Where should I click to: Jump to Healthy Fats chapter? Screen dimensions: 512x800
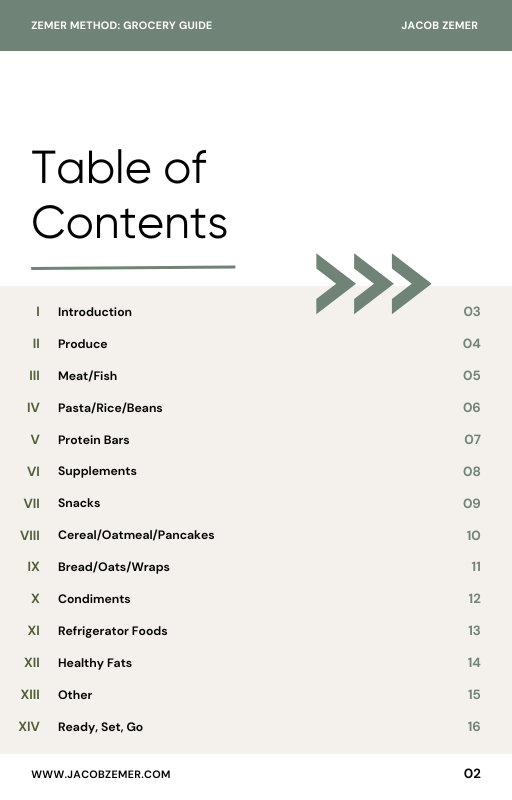95,663
